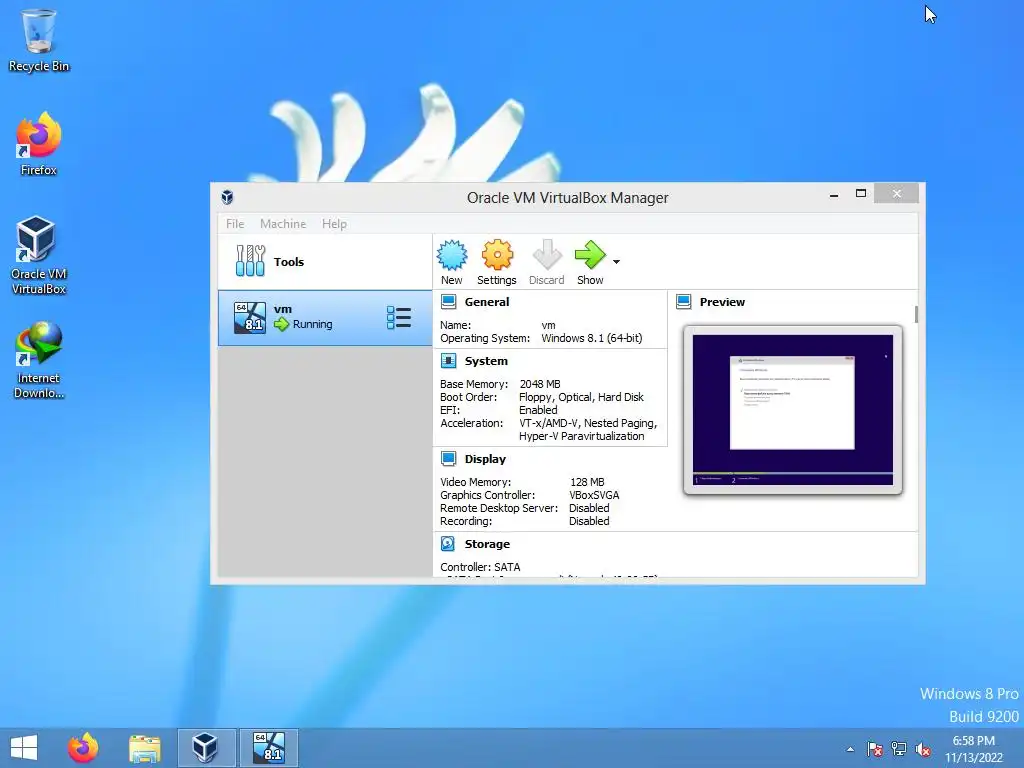Open Firefox from the taskbar
The height and width of the screenshot is (768, 1024).
tap(83, 748)
